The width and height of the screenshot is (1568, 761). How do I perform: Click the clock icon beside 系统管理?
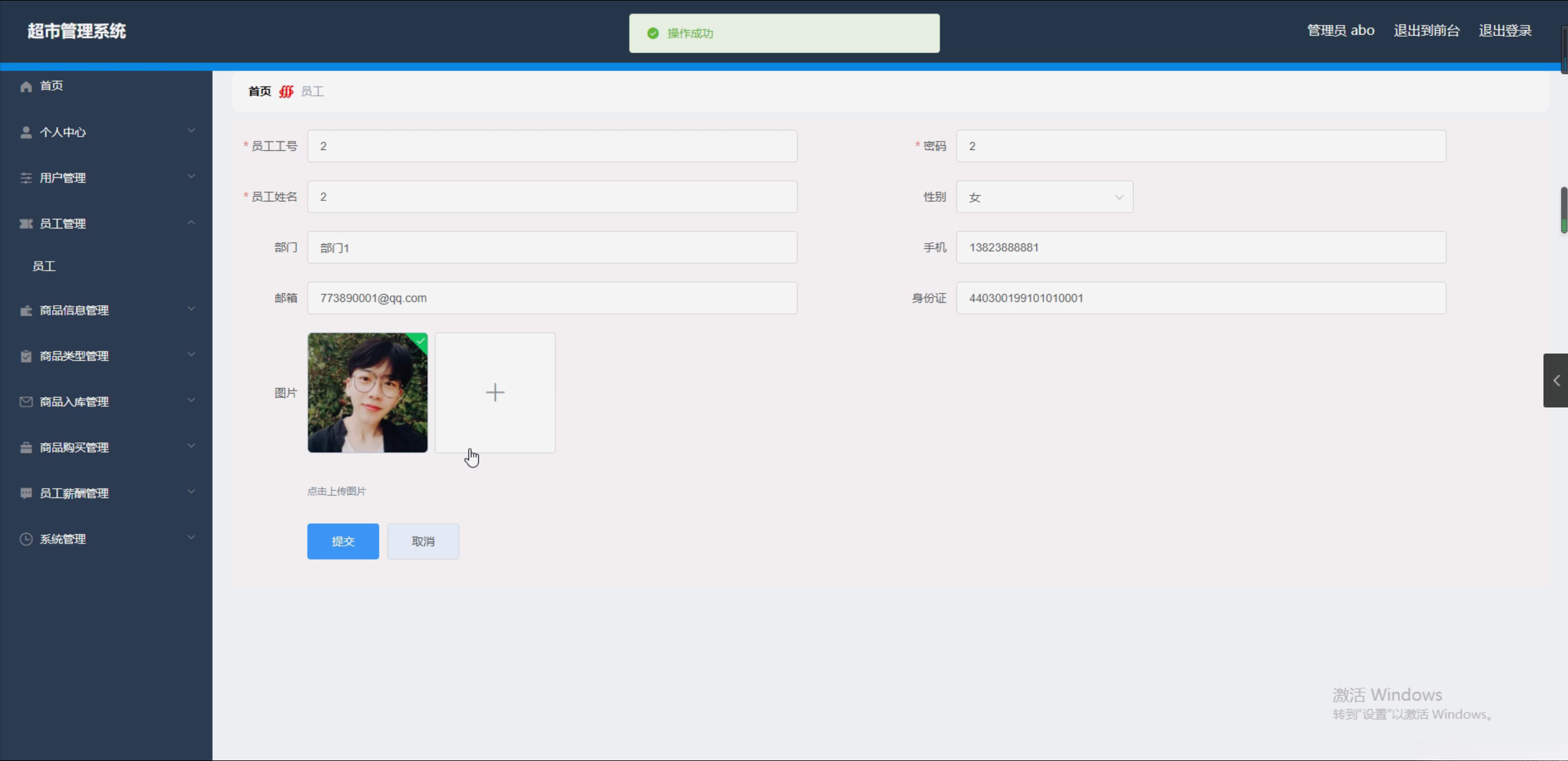click(x=26, y=539)
